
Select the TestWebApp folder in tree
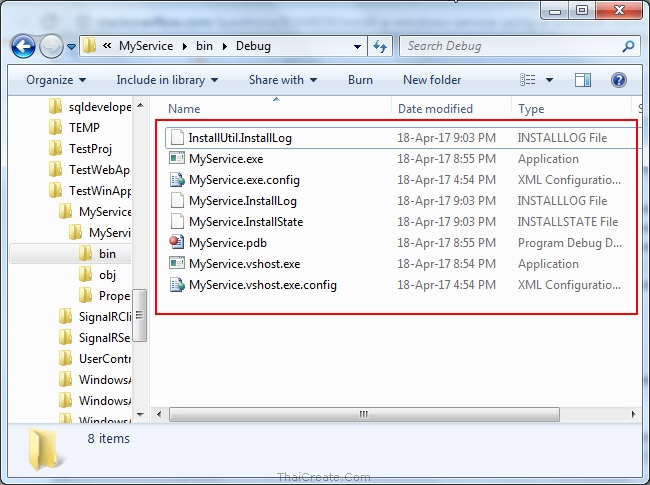89,170
